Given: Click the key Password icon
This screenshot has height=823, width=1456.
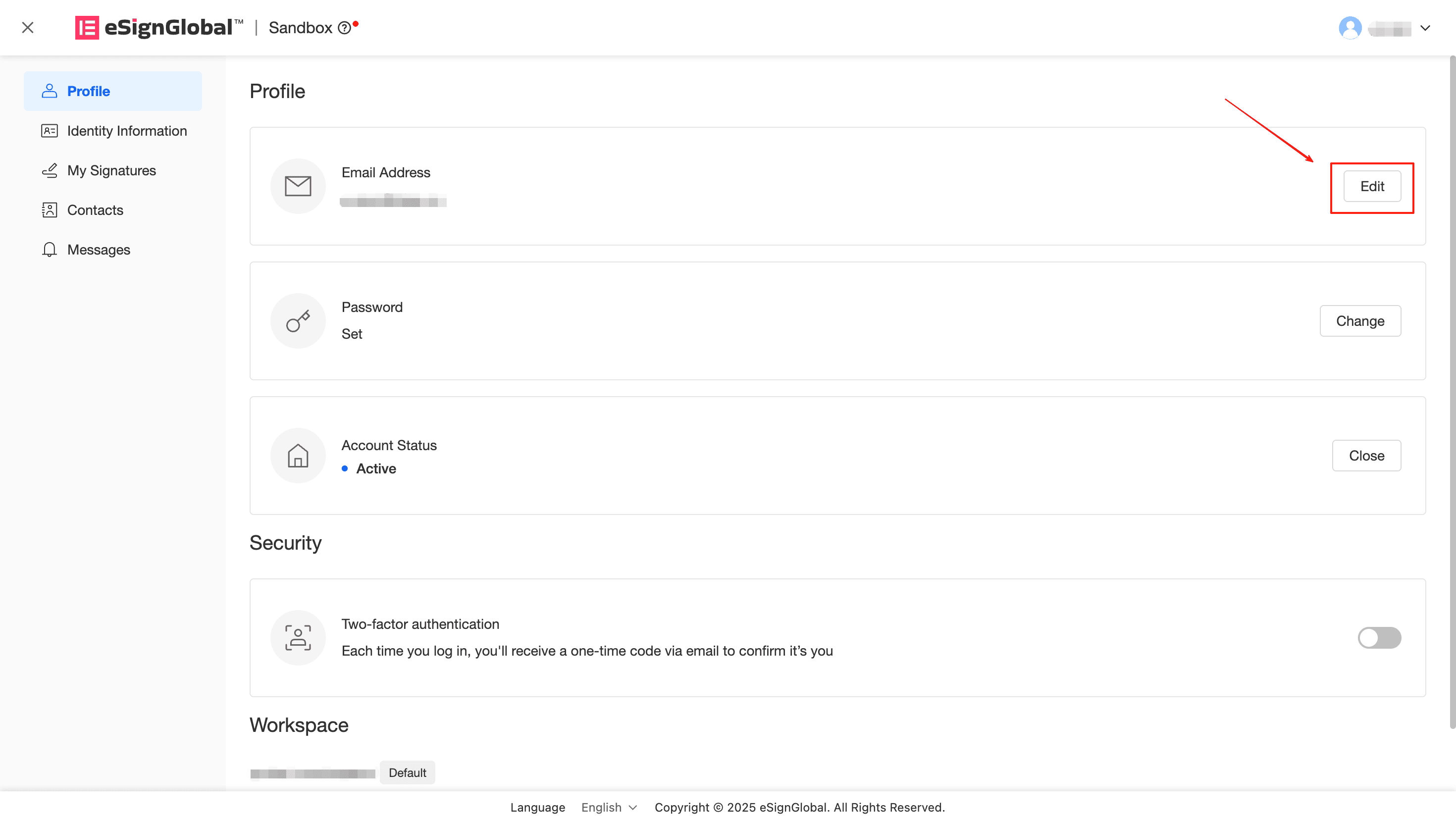Looking at the screenshot, I should pyautogui.click(x=298, y=321).
